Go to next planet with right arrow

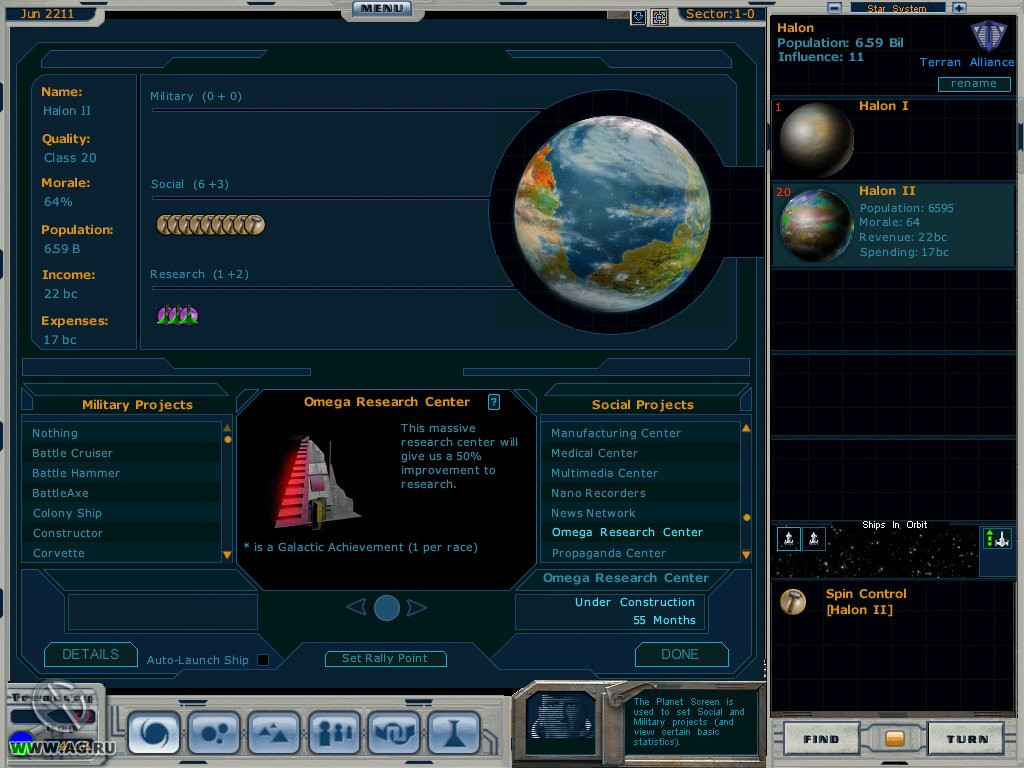pyautogui.click(x=417, y=607)
